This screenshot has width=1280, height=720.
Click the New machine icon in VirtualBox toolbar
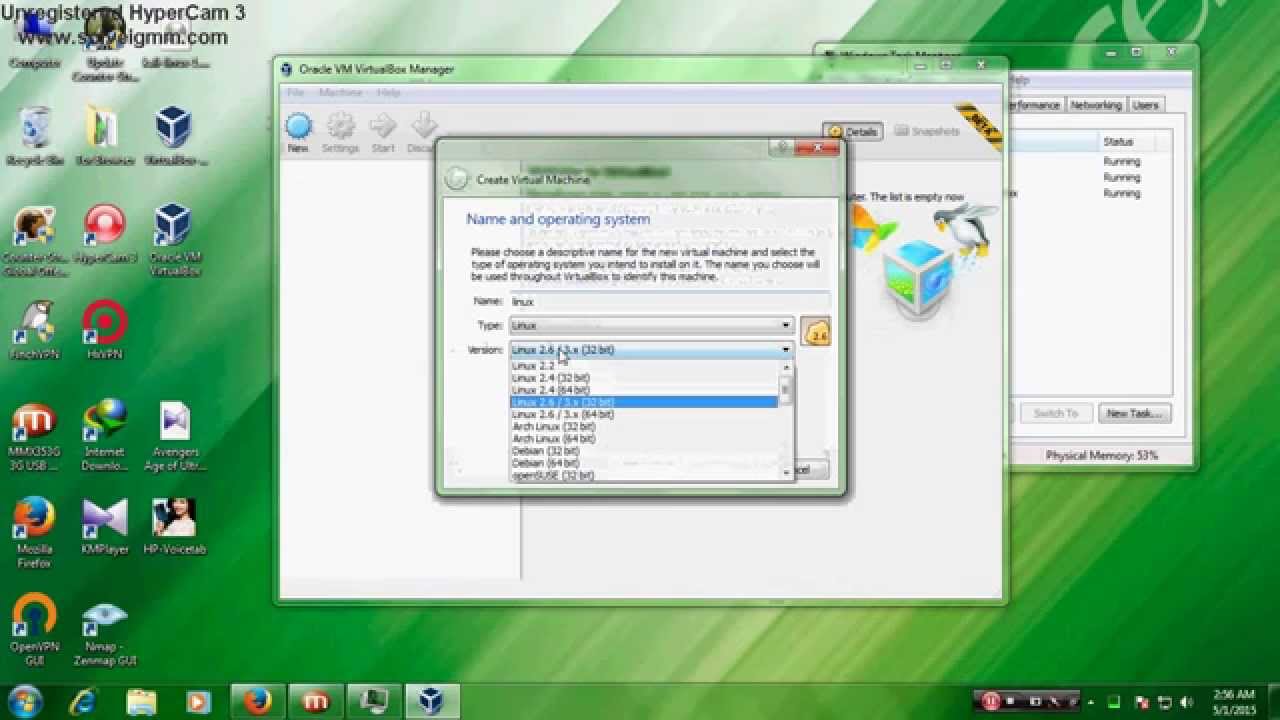(x=298, y=127)
